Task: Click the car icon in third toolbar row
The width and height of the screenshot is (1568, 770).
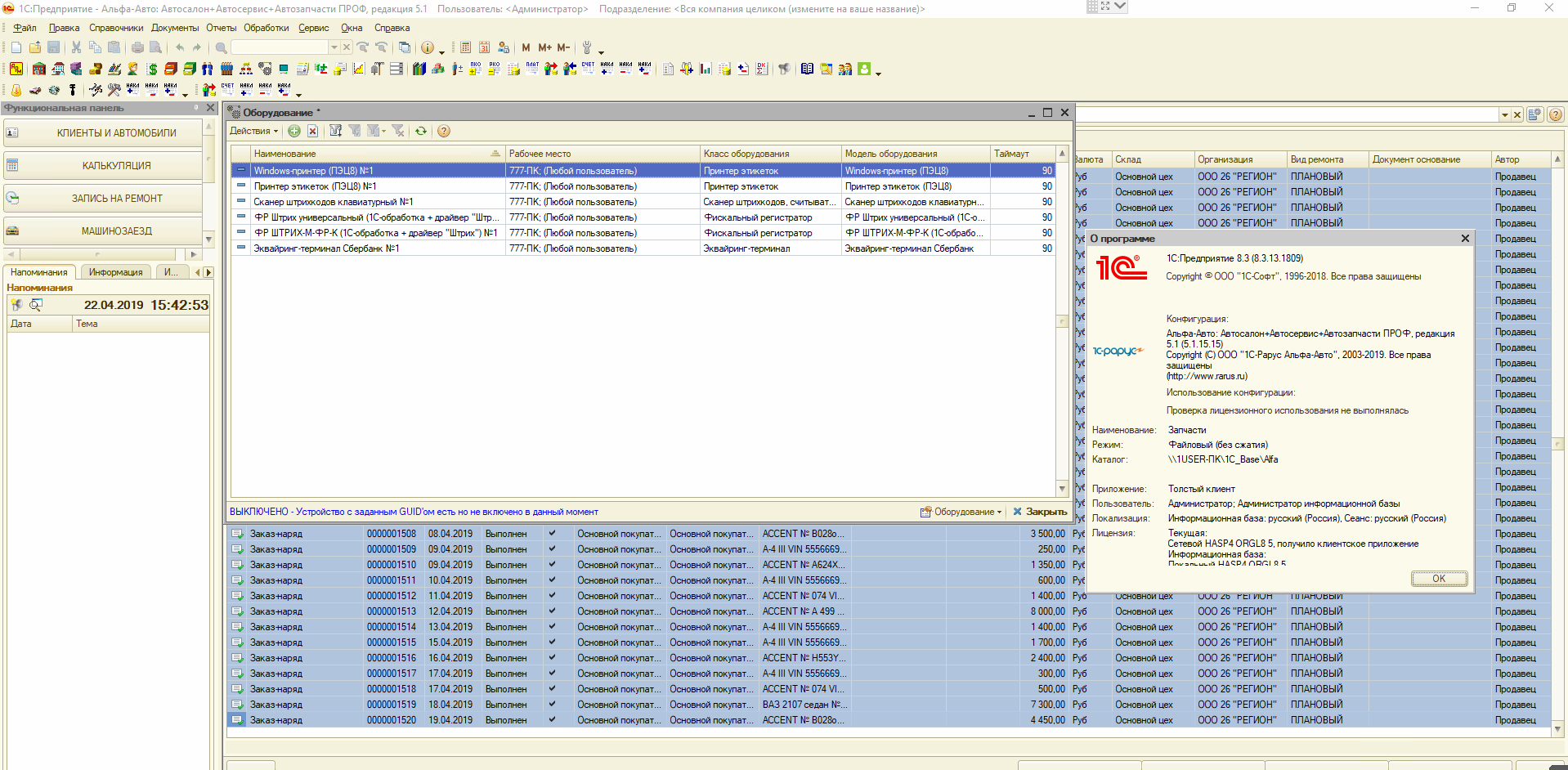Action: (x=35, y=89)
